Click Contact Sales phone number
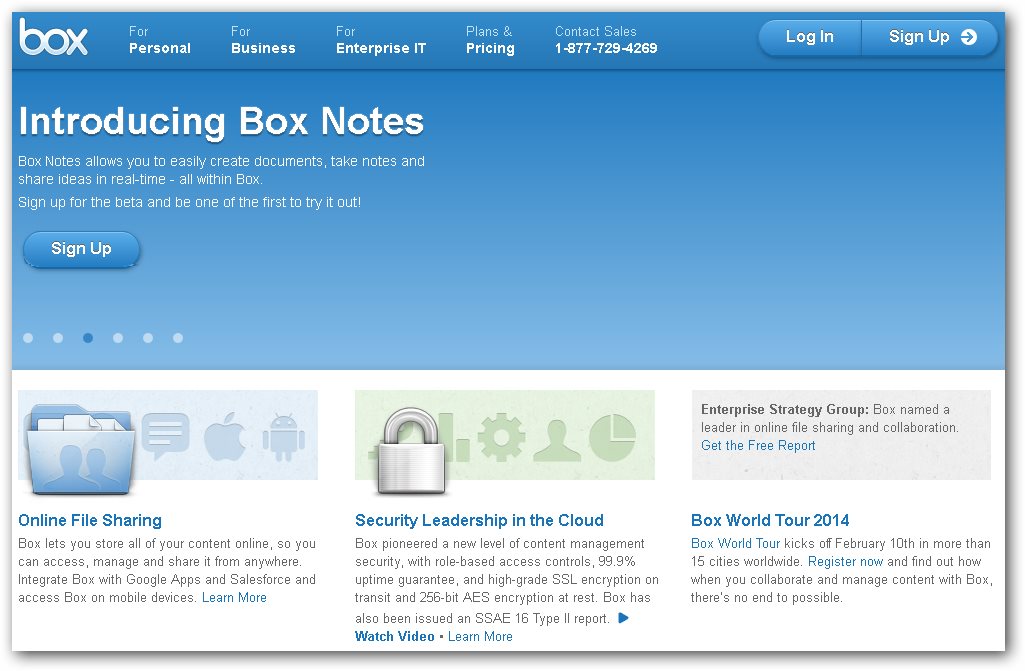1025x671 pixels. click(606, 48)
